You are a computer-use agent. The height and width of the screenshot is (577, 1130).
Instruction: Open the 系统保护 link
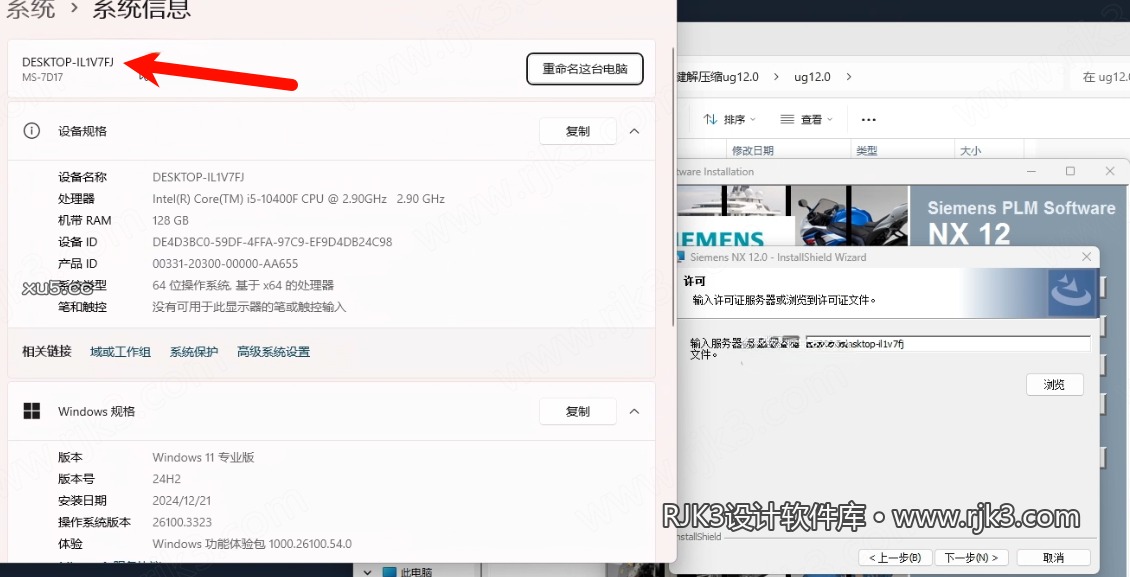point(194,352)
